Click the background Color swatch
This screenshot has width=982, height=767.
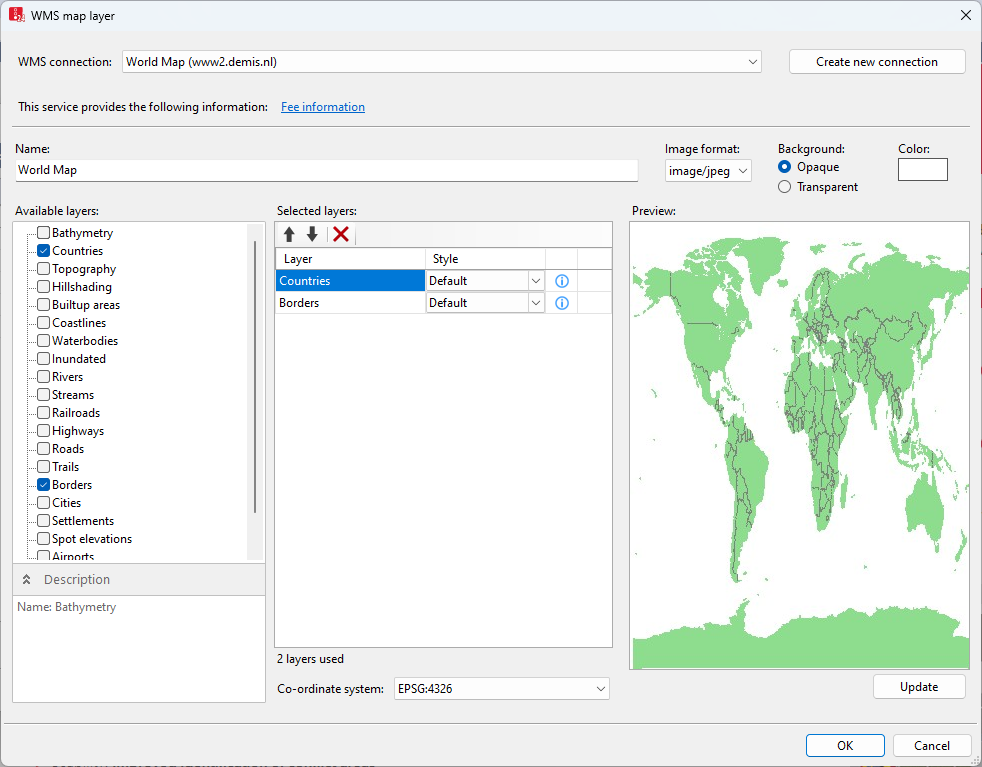922,170
